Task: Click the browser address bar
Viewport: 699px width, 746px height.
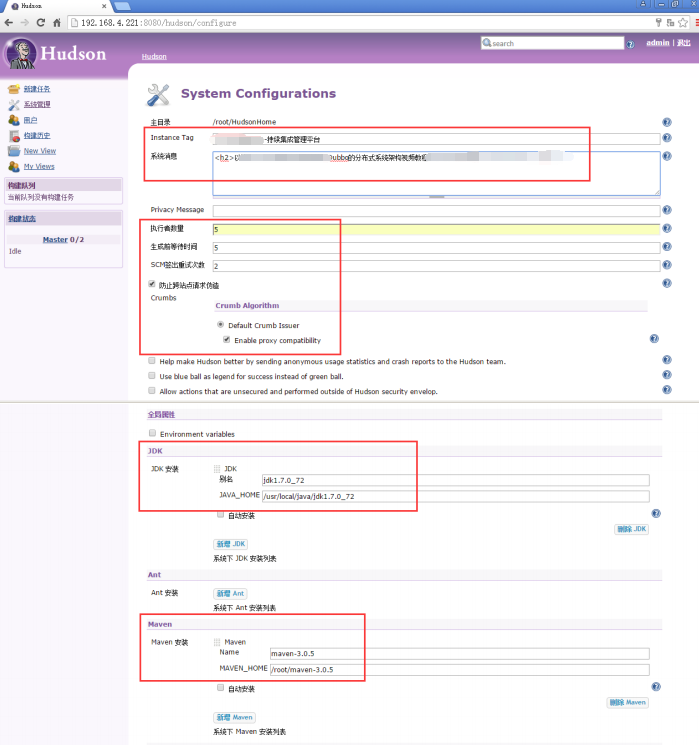Action: click(362, 23)
